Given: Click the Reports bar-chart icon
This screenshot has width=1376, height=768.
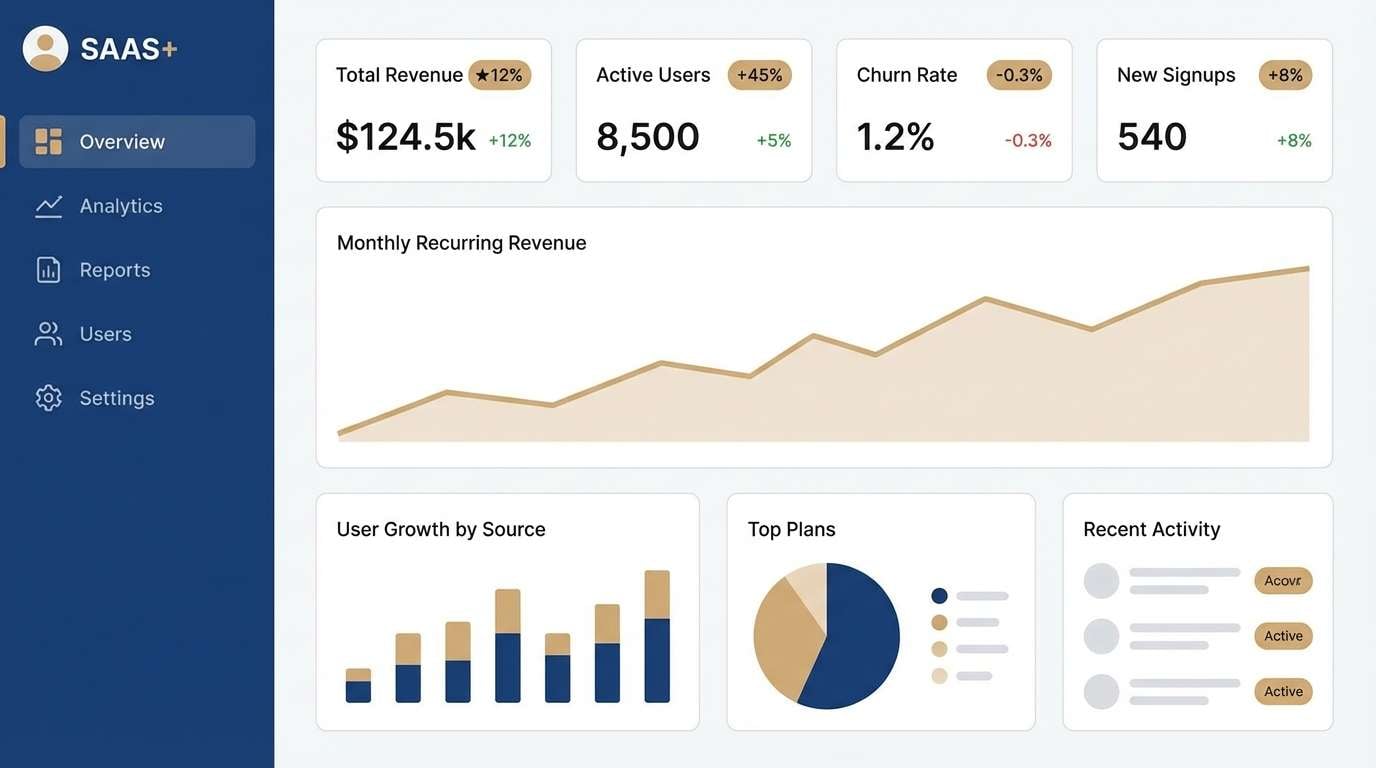Looking at the screenshot, I should (x=48, y=269).
